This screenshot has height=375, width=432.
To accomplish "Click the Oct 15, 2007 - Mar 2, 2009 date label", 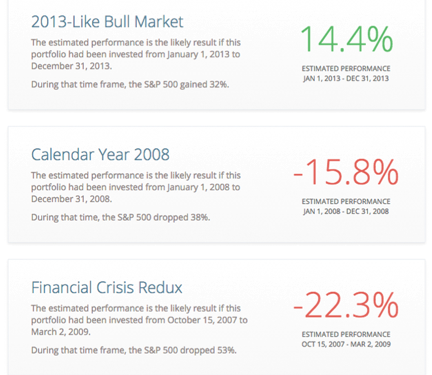I will pyautogui.click(x=346, y=344).
